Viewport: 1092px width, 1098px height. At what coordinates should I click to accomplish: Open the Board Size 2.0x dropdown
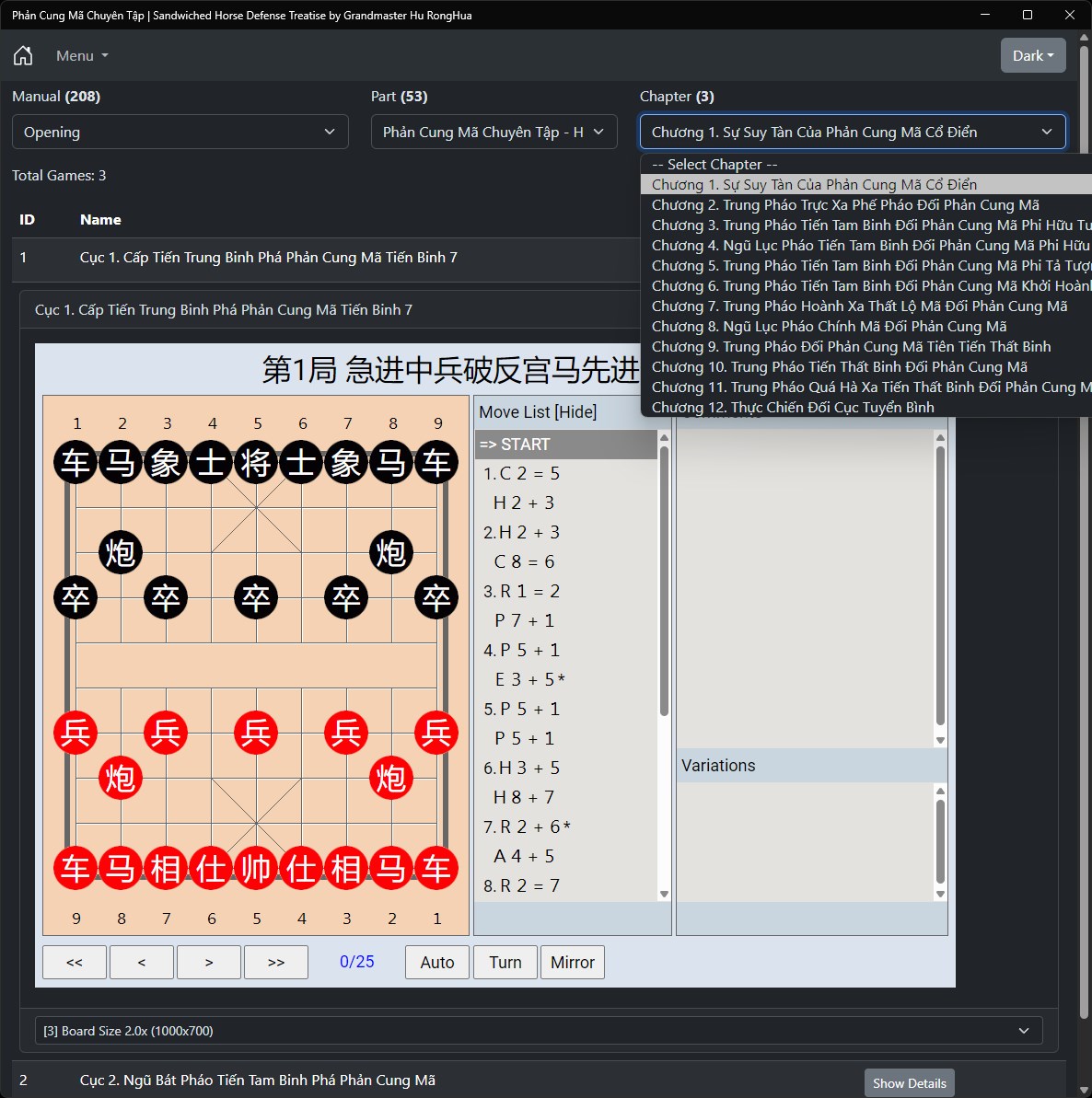539,1031
